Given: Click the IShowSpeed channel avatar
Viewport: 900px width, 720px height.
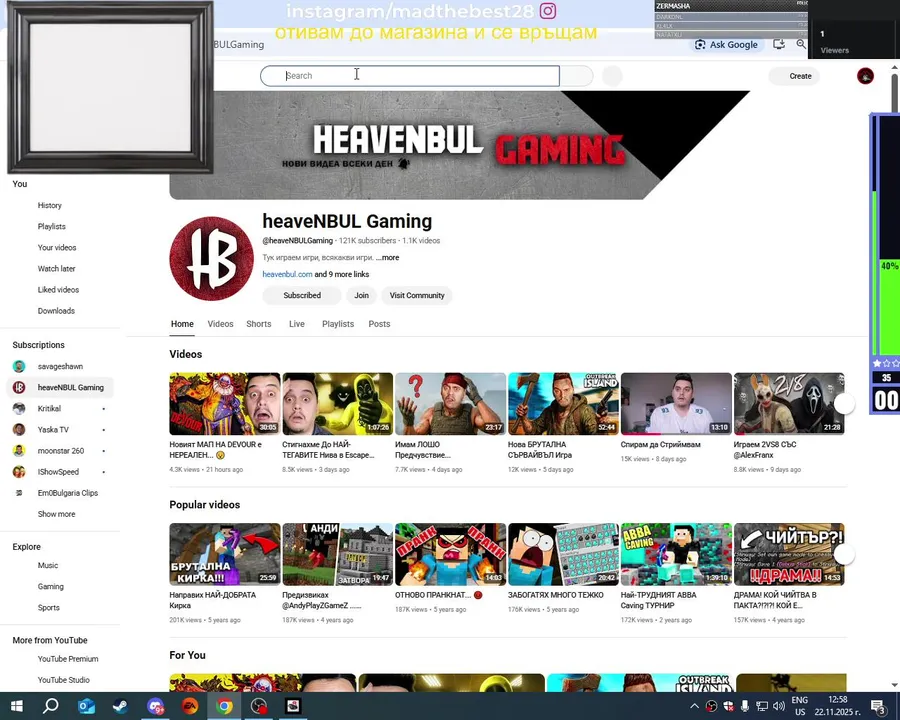Looking at the screenshot, I should click(x=19, y=472).
